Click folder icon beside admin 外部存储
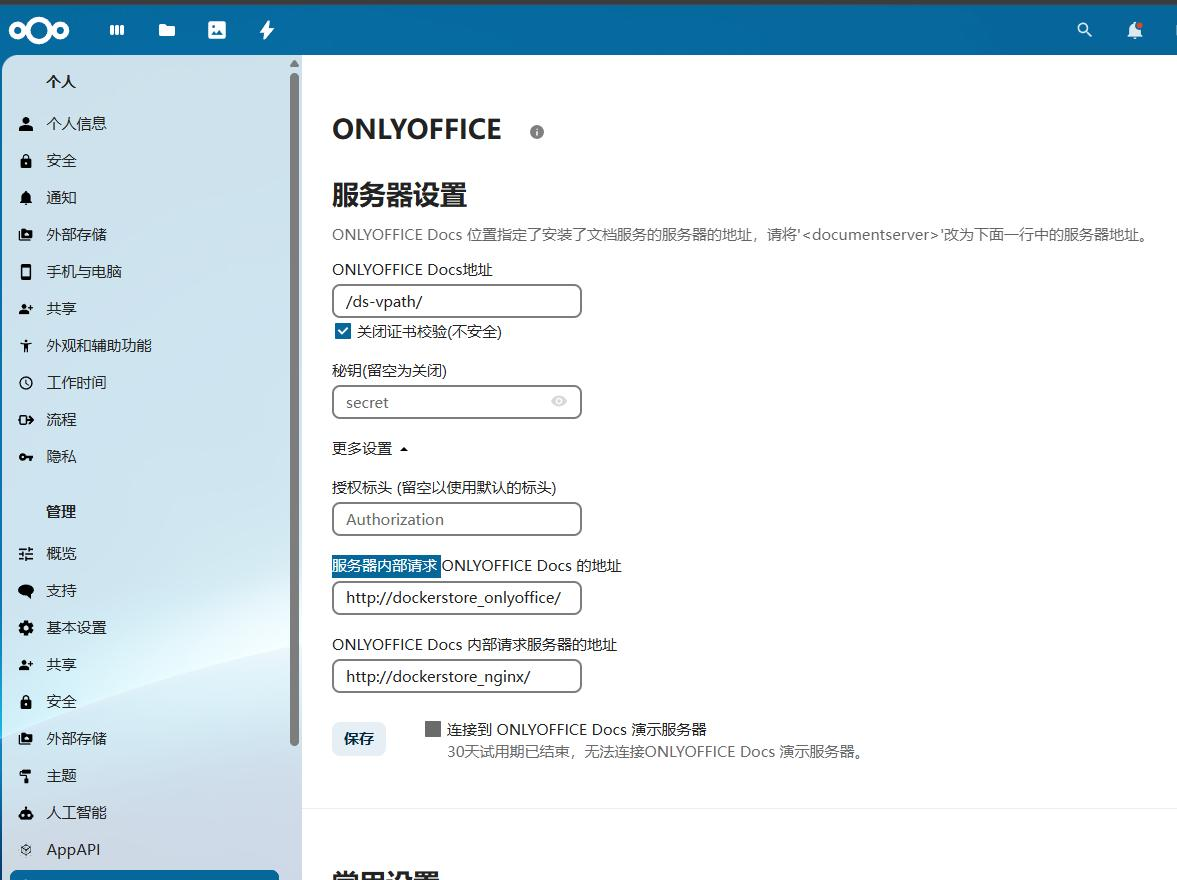The height and width of the screenshot is (880, 1177). coord(26,739)
